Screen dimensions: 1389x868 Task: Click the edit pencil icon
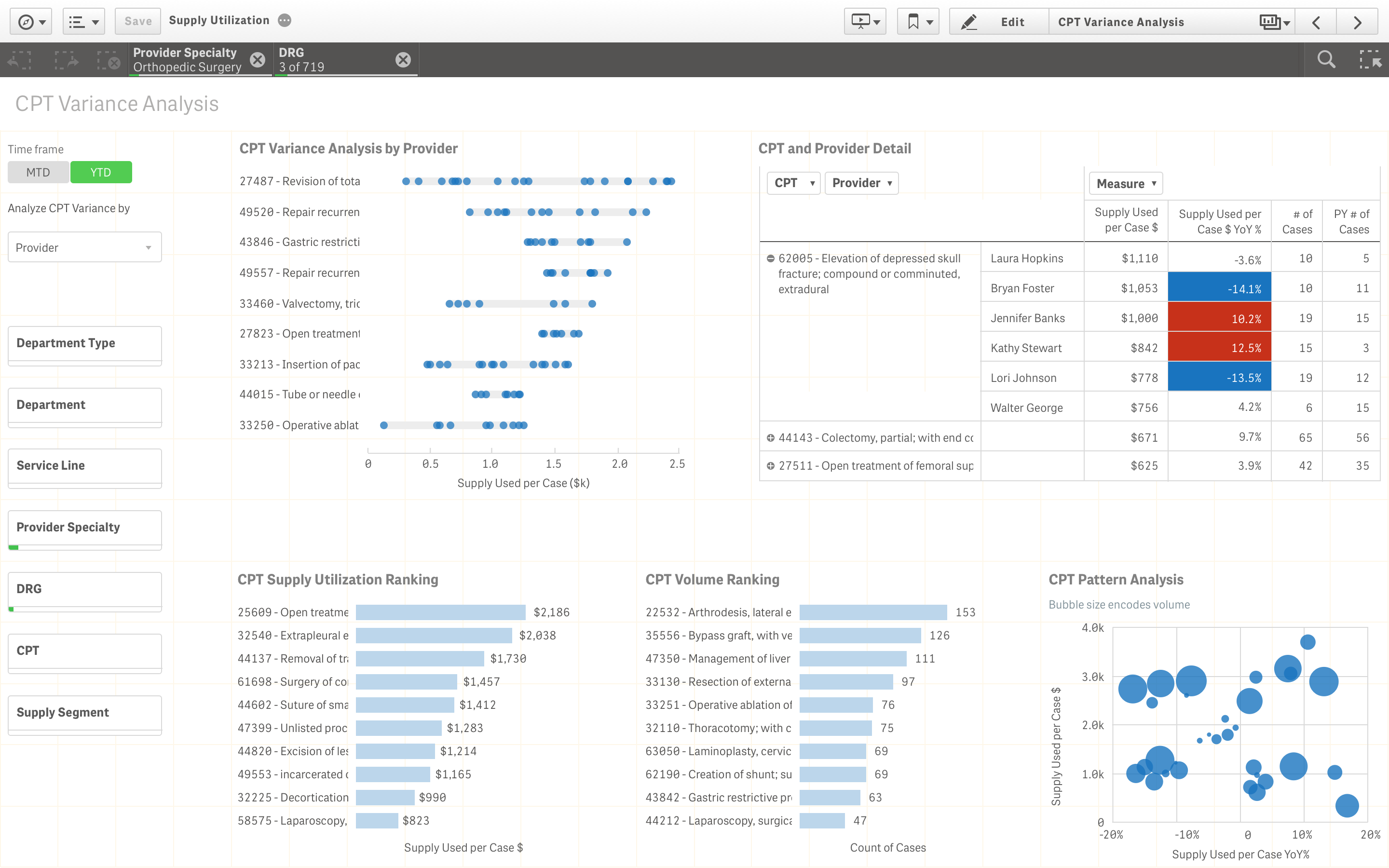pyautogui.click(x=966, y=22)
